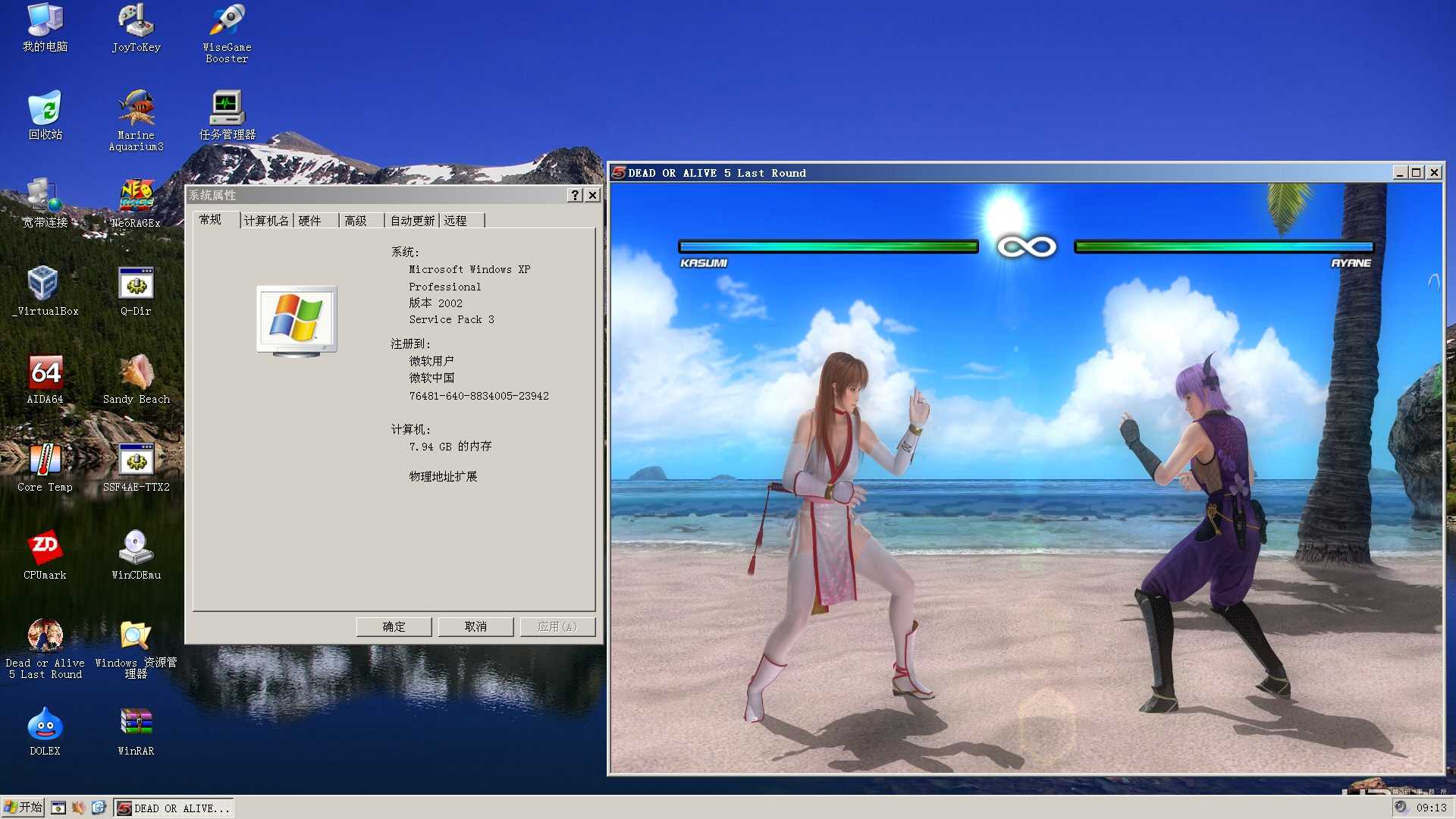Click the AYANE player name label
The image size is (1456, 819).
click(x=1351, y=263)
